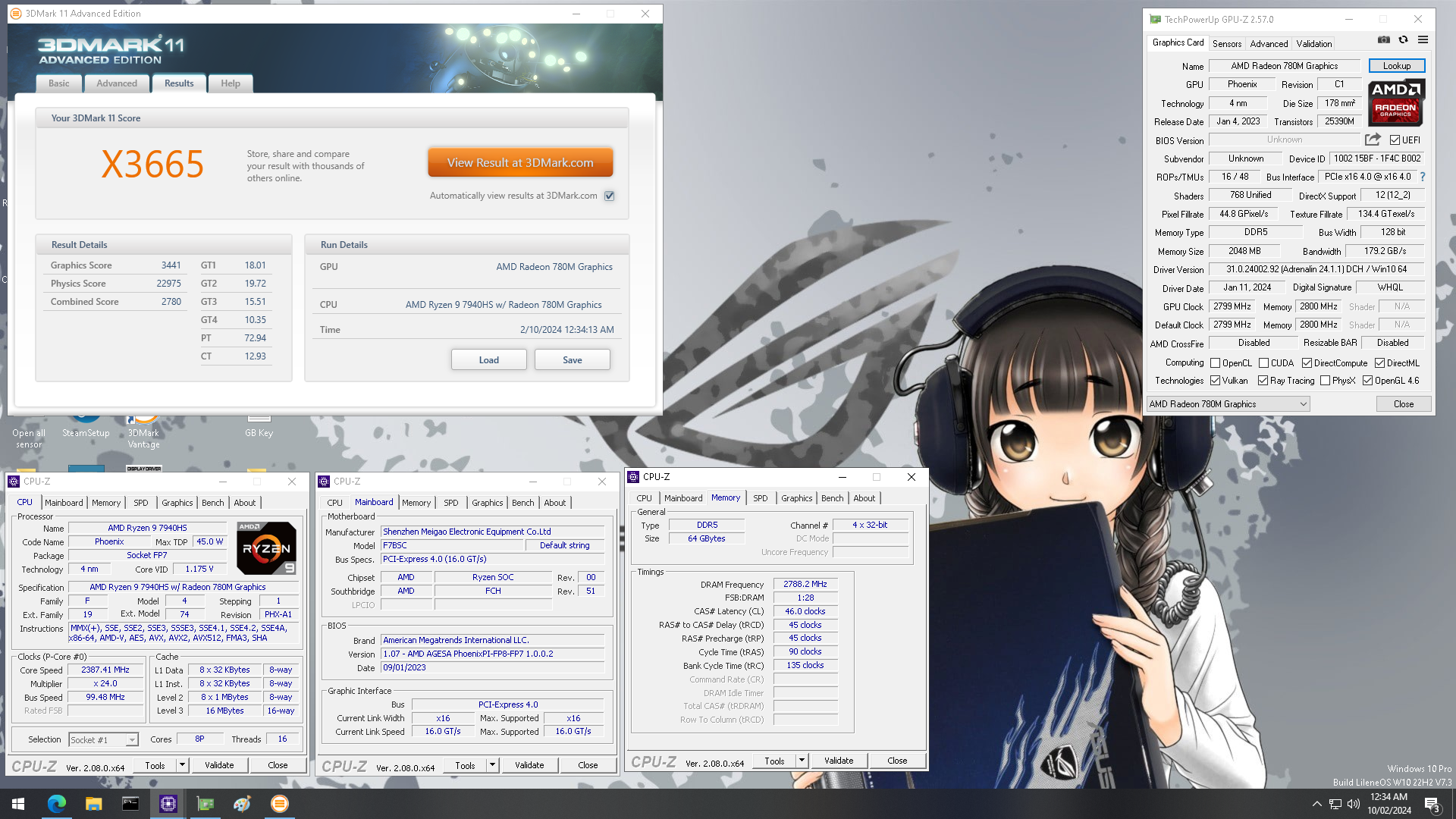Open the GPU selection dropdown in GPU-Z
The image size is (1456, 819).
point(1228,404)
